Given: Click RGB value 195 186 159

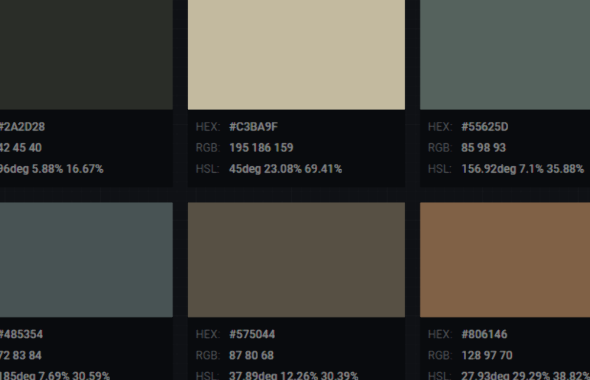Looking at the screenshot, I should pos(261,147).
